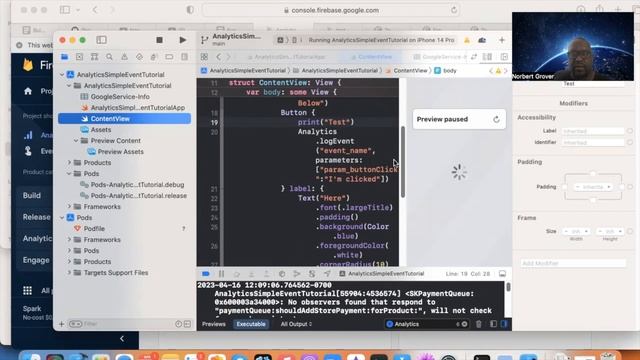Image resolution: width=640 pixels, height=360 pixels.
Task: Open the Debug navigator icon
Action: [154, 57]
